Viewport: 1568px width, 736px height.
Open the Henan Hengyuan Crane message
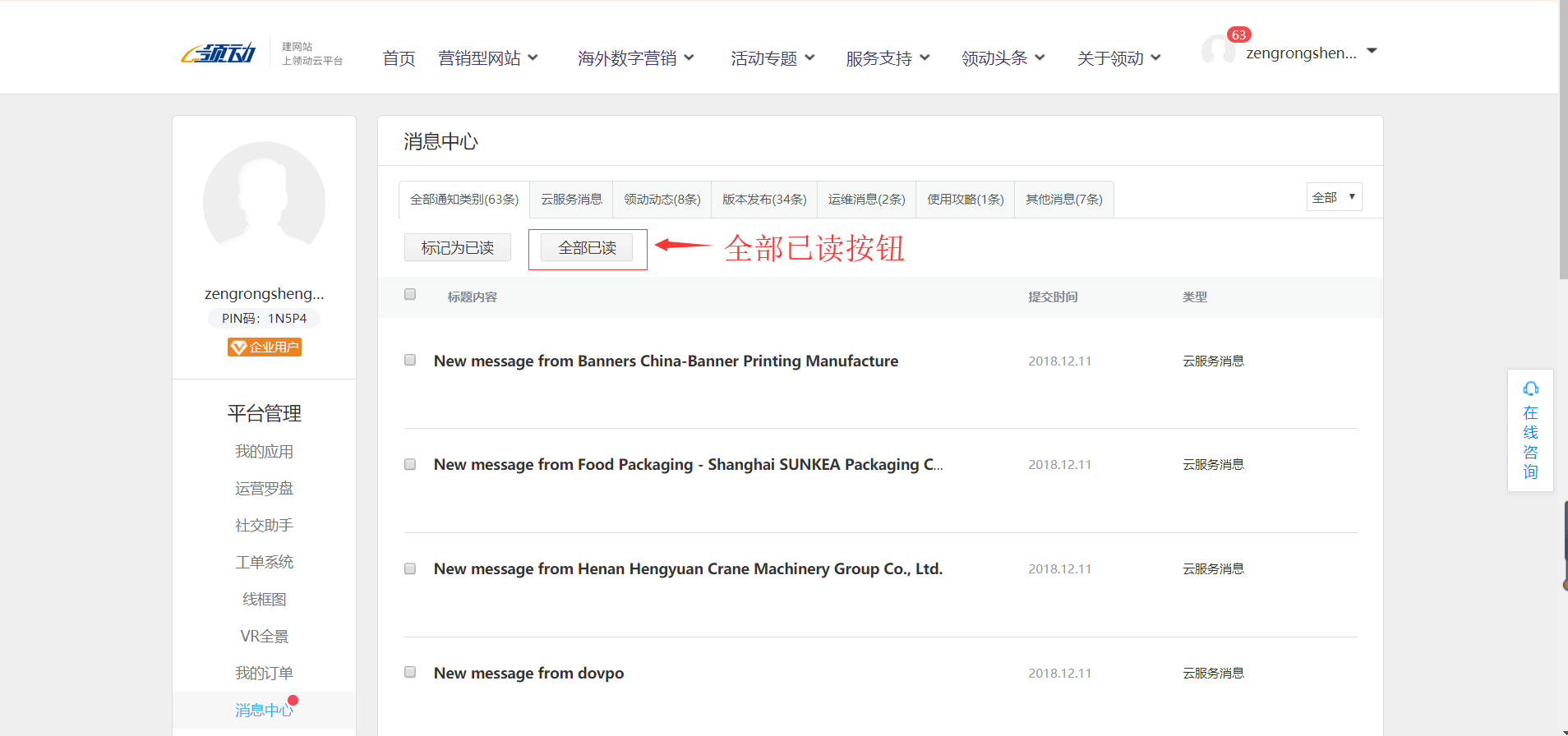pyautogui.click(x=688, y=569)
